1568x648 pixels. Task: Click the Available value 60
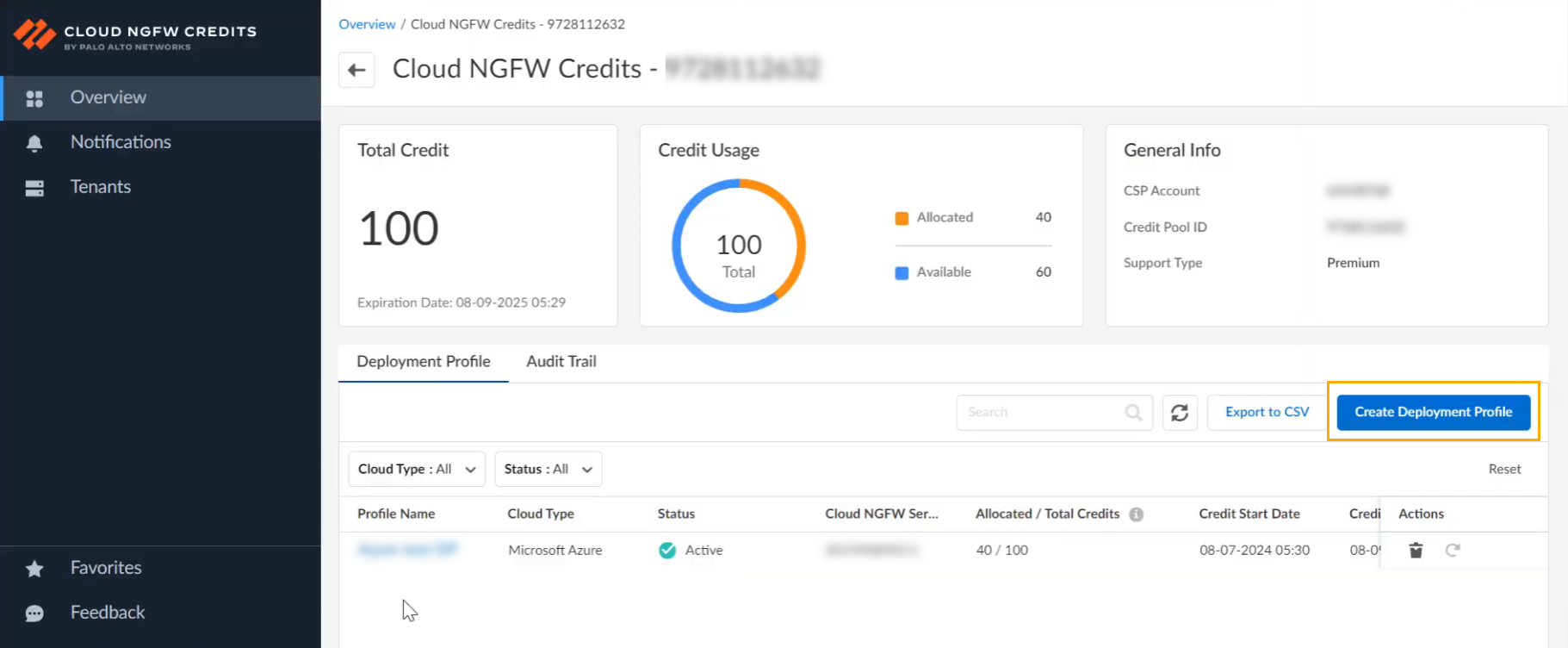pos(1043,272)
